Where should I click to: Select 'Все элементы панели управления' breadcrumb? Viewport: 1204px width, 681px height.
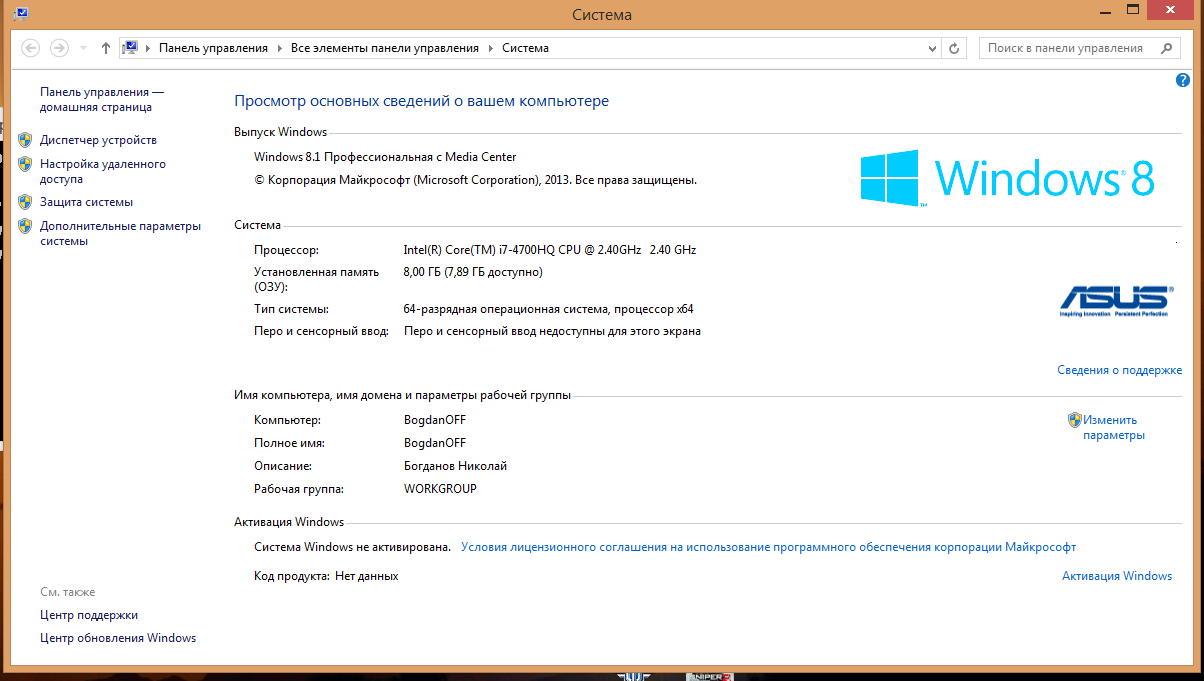[x=385, y=48]
